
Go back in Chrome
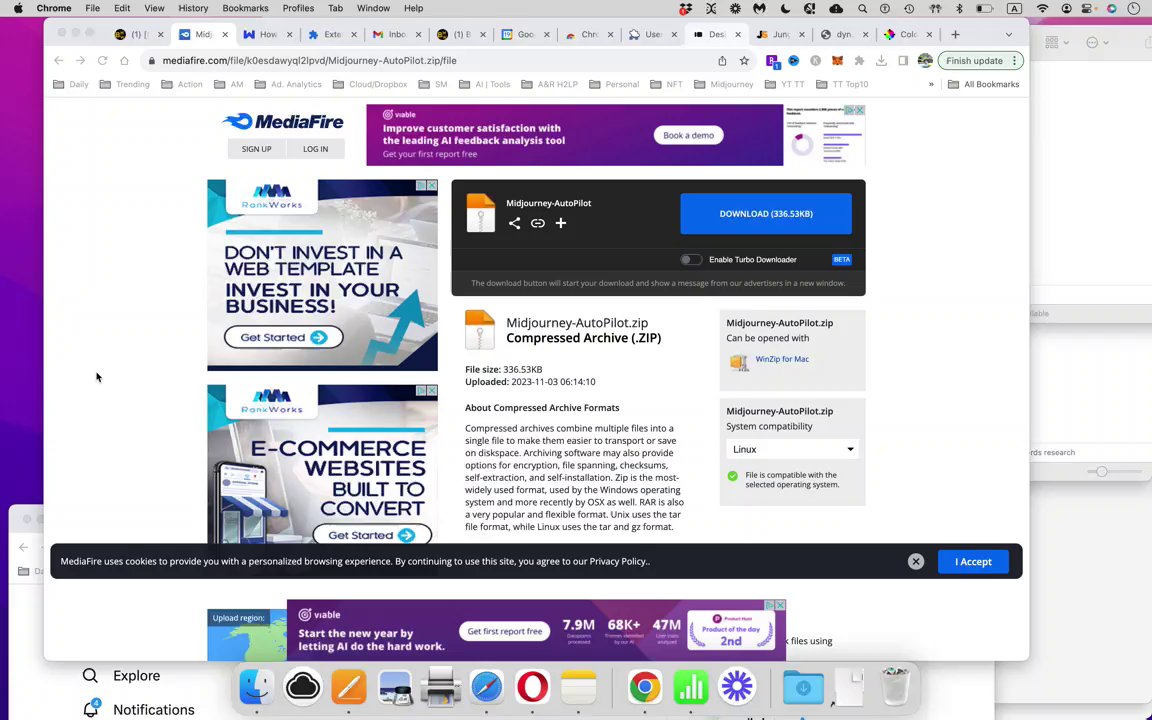point(59,61)
